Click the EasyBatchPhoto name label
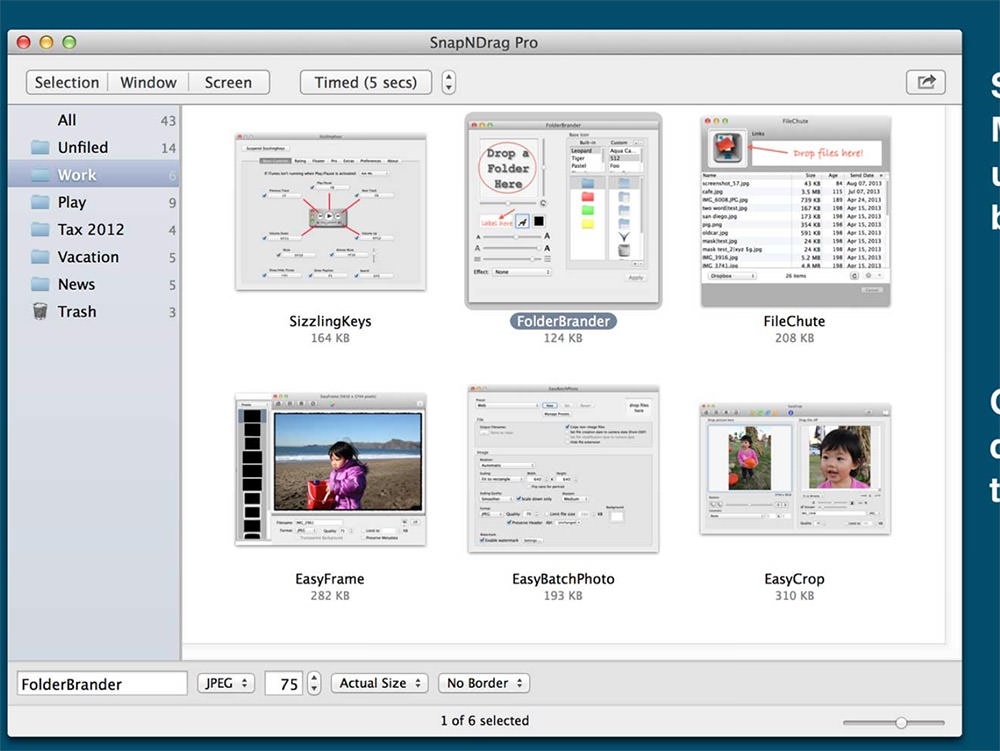 (563, 579)
